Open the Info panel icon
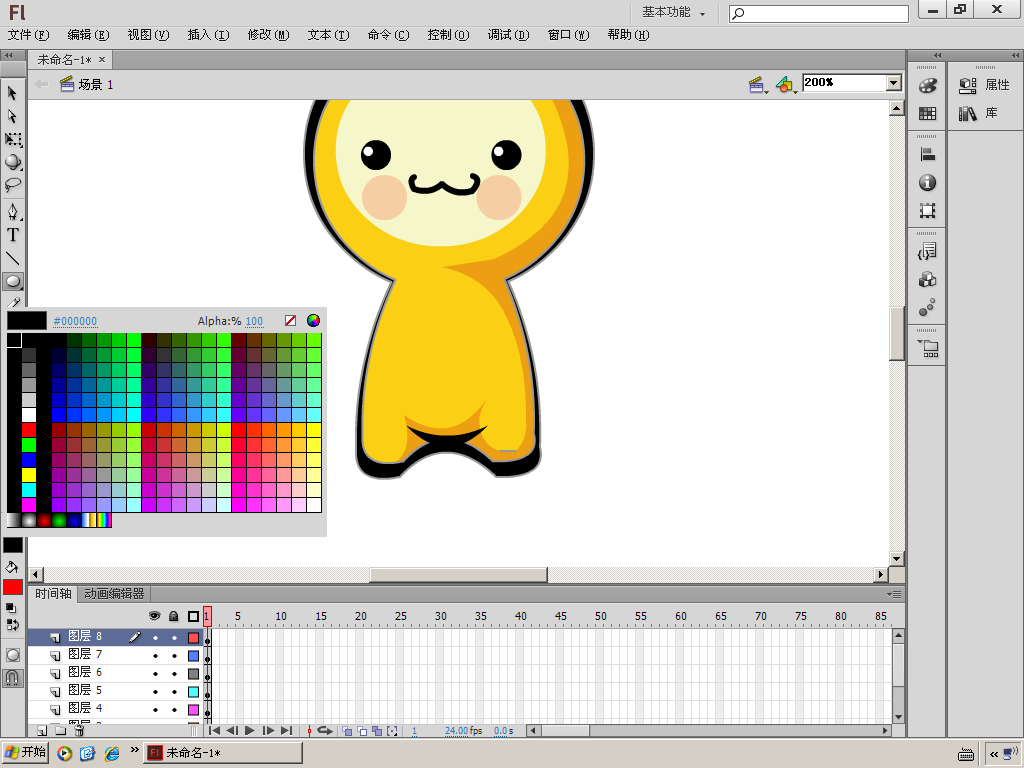Image resolution: width=1024 pixels, height=768 pixels. (x=927, y=183)
